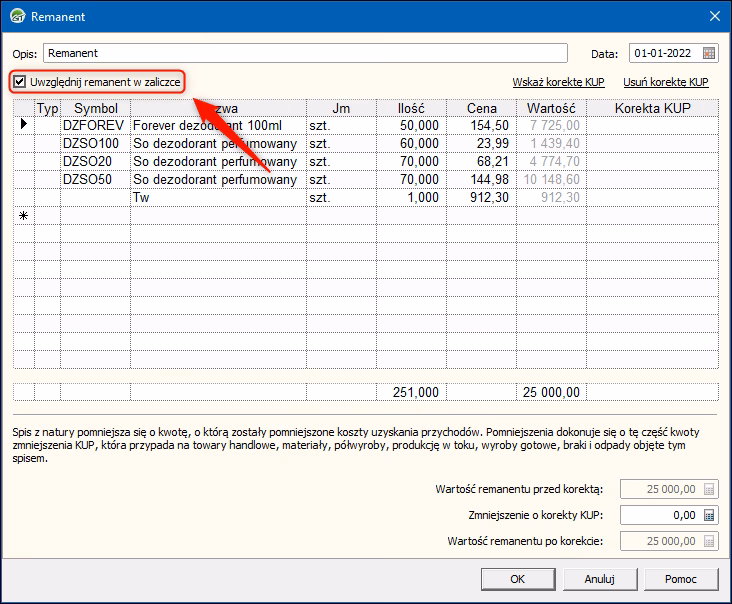The image size is (732, 604).
Task: Toggle Uwzględnij remanent w zaliczce checkbox
Action: [20, 81]
